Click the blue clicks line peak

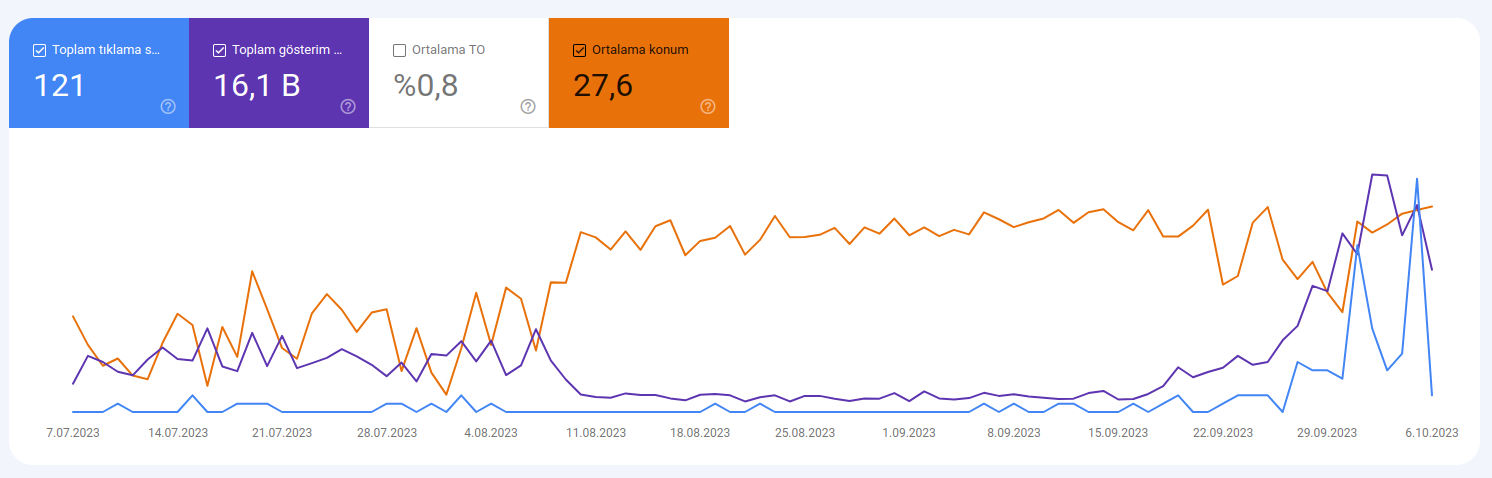coord(1417,180)
